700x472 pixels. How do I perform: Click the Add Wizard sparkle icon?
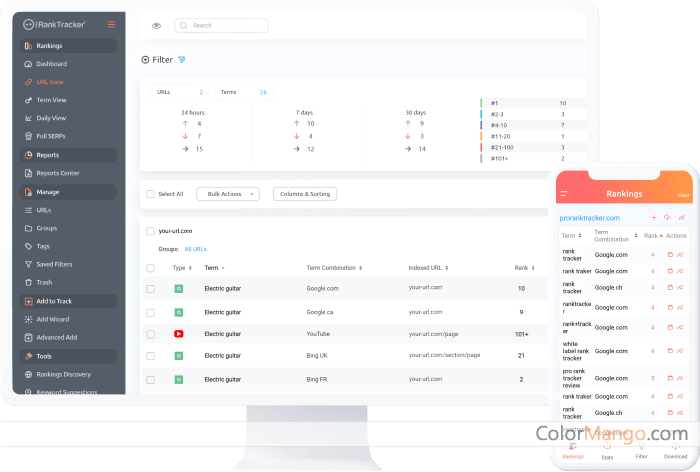[x=29, y=319]
